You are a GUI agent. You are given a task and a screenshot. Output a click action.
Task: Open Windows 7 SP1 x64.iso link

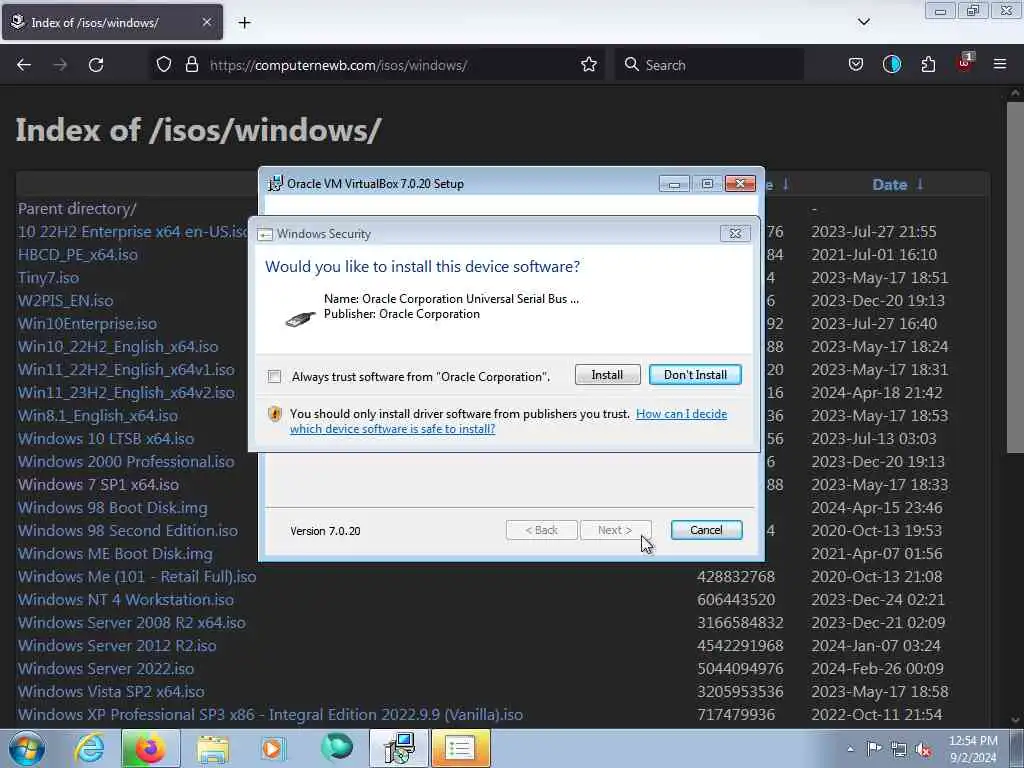point(98,485)
